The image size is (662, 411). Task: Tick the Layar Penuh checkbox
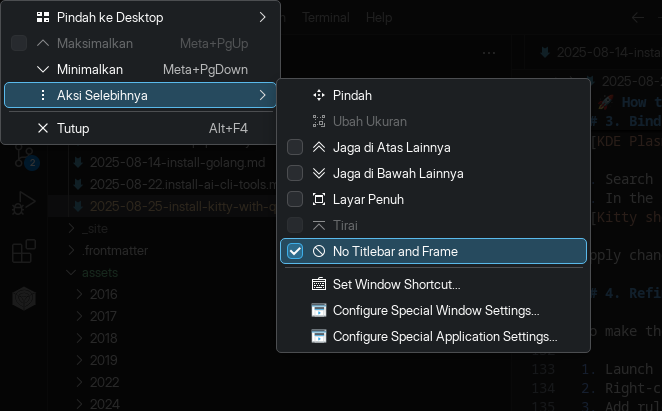(295, 199)
